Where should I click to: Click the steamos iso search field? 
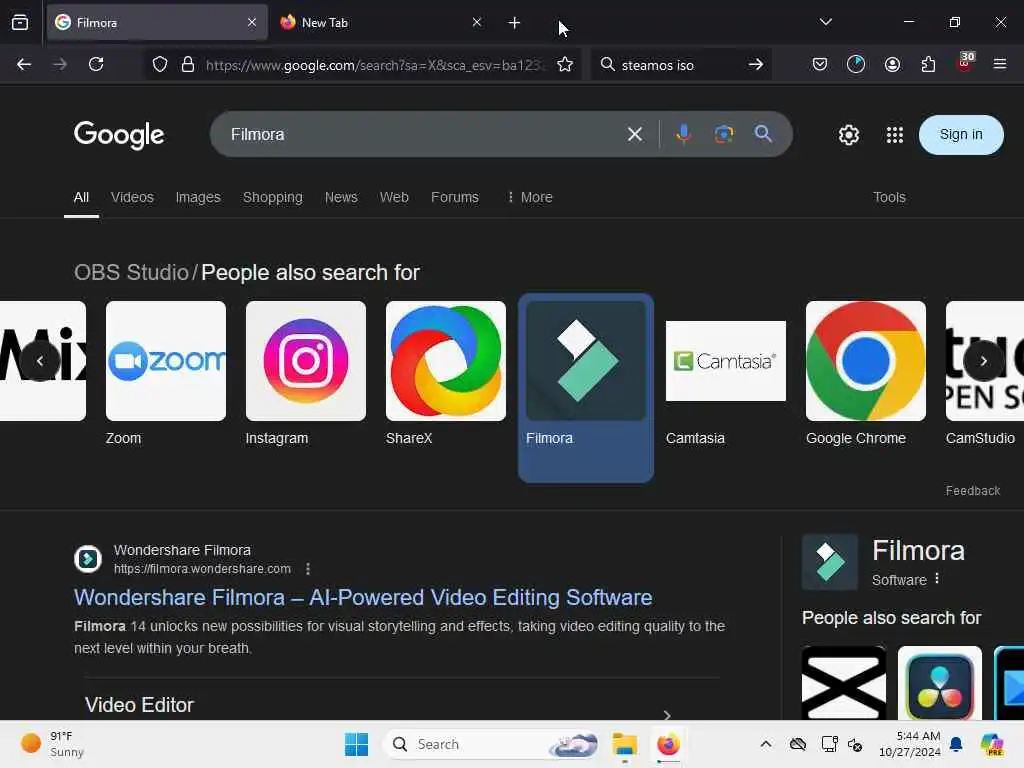point(679,65)
